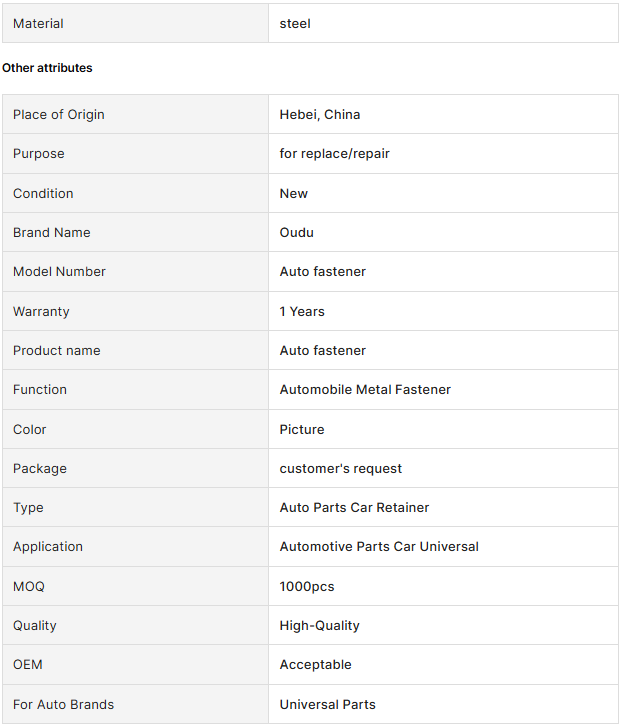Click the 'Model Number' label

coord(59,272)
